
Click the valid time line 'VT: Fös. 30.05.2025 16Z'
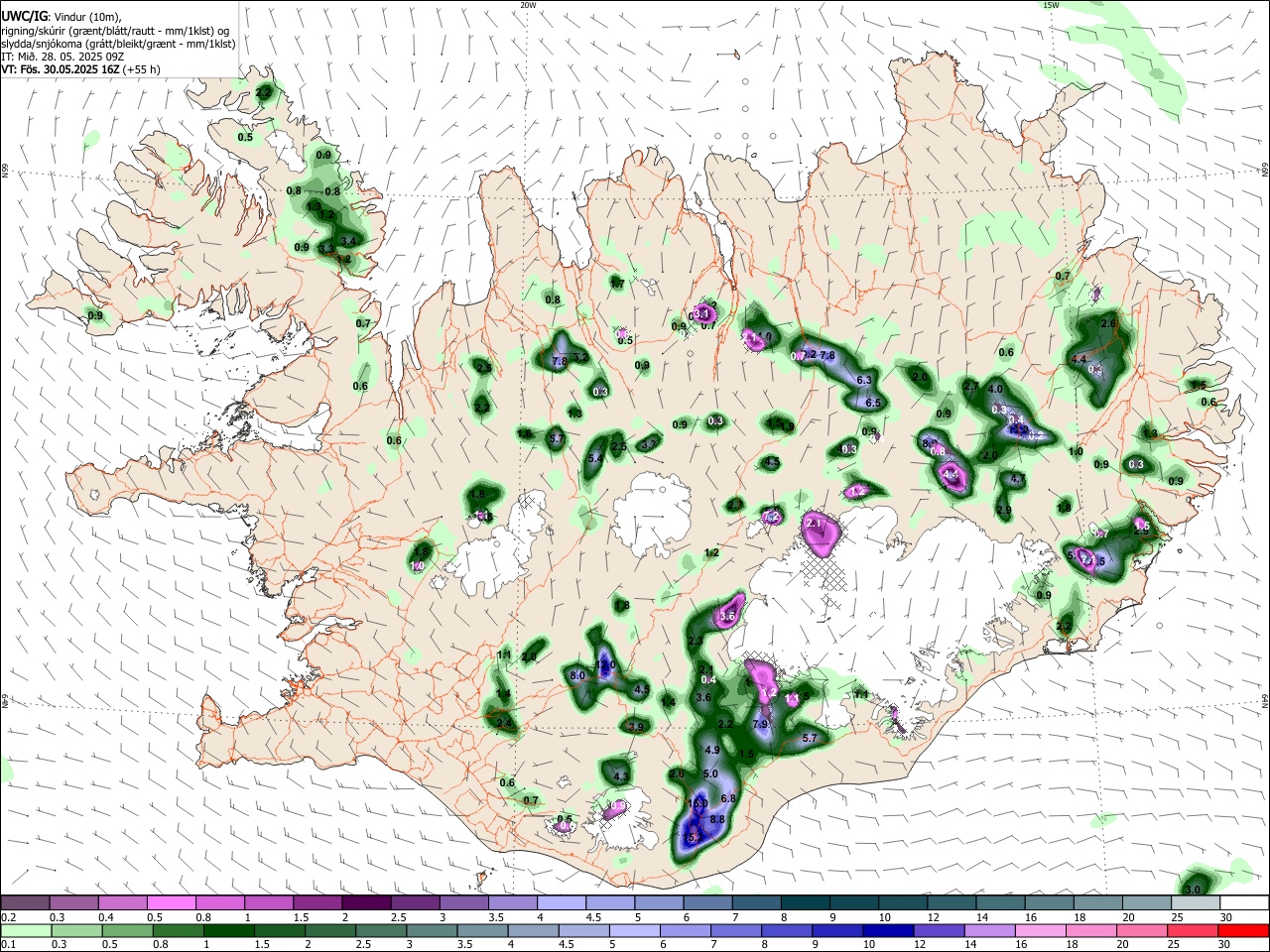[62, 69]
